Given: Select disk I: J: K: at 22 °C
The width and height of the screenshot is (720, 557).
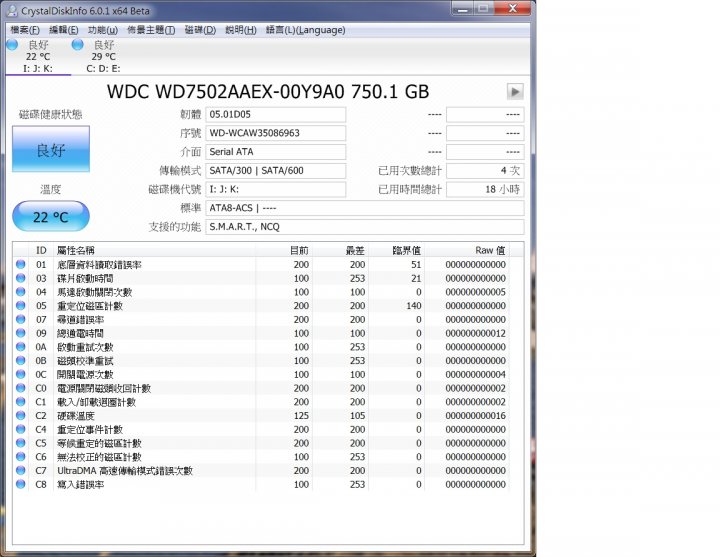Looking at the screenshot, I should (38, 56).
